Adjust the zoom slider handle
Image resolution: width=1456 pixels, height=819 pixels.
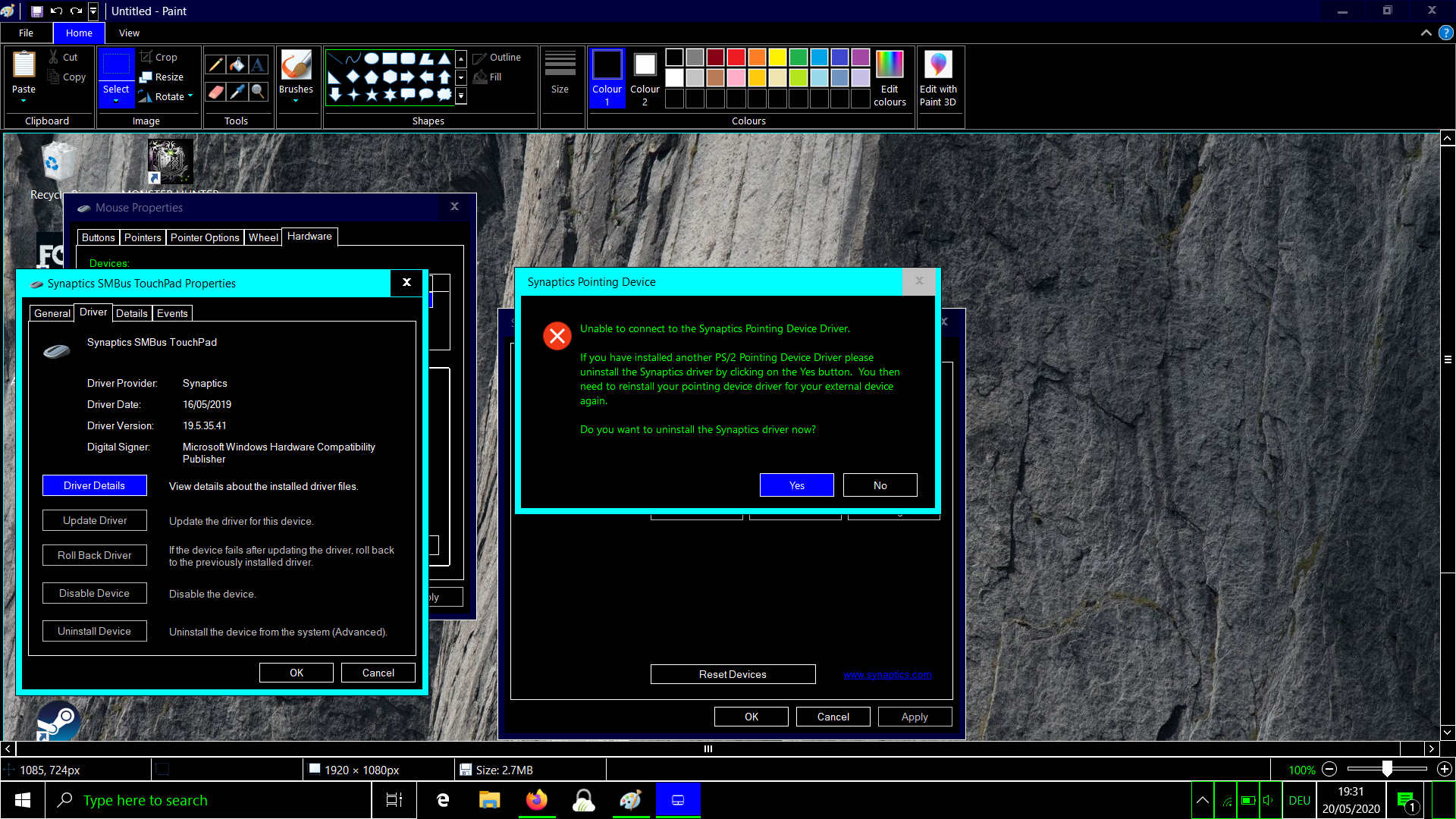(1387, 769)
